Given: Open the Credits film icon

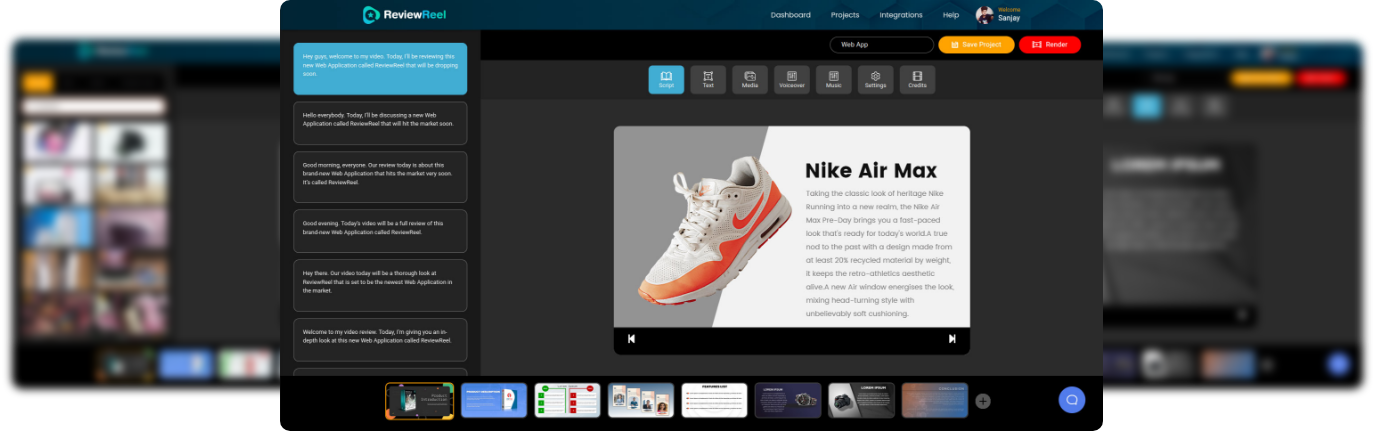Looking at the screenshot, I should [x=918, y=79].
